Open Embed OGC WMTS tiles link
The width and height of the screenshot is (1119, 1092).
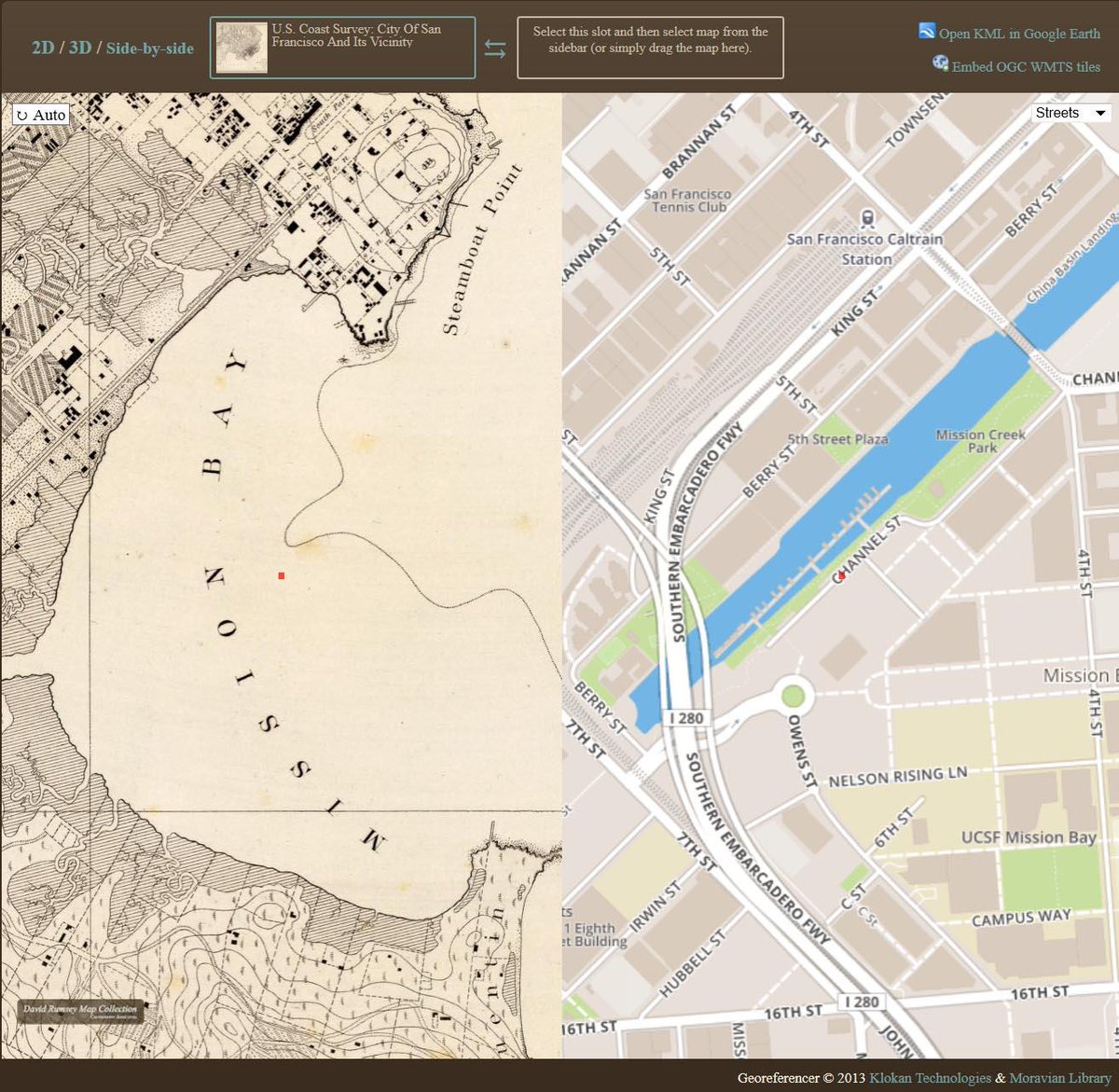point(1026,67)
